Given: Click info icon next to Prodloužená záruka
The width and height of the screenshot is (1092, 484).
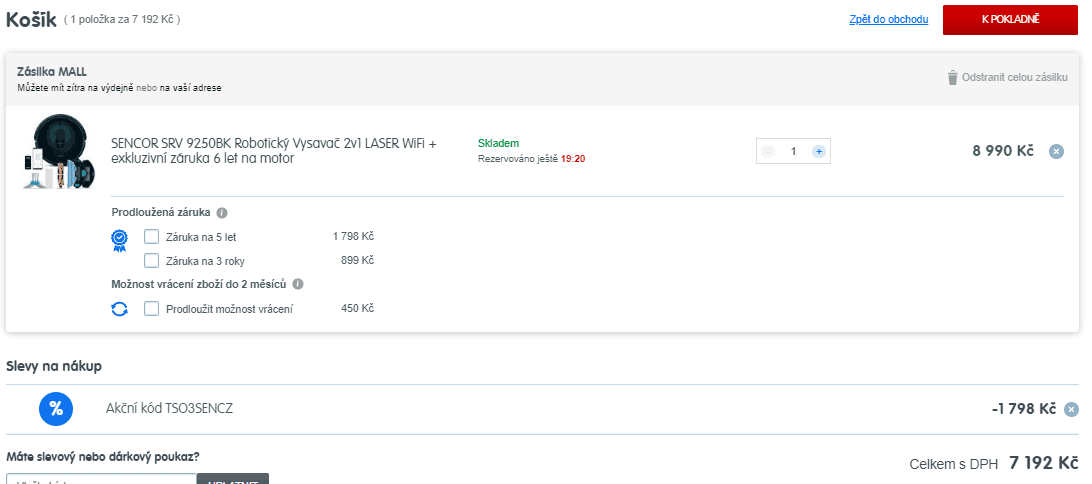Looking at the screenshot, I should pyautogui.click(x=222, y=213).
